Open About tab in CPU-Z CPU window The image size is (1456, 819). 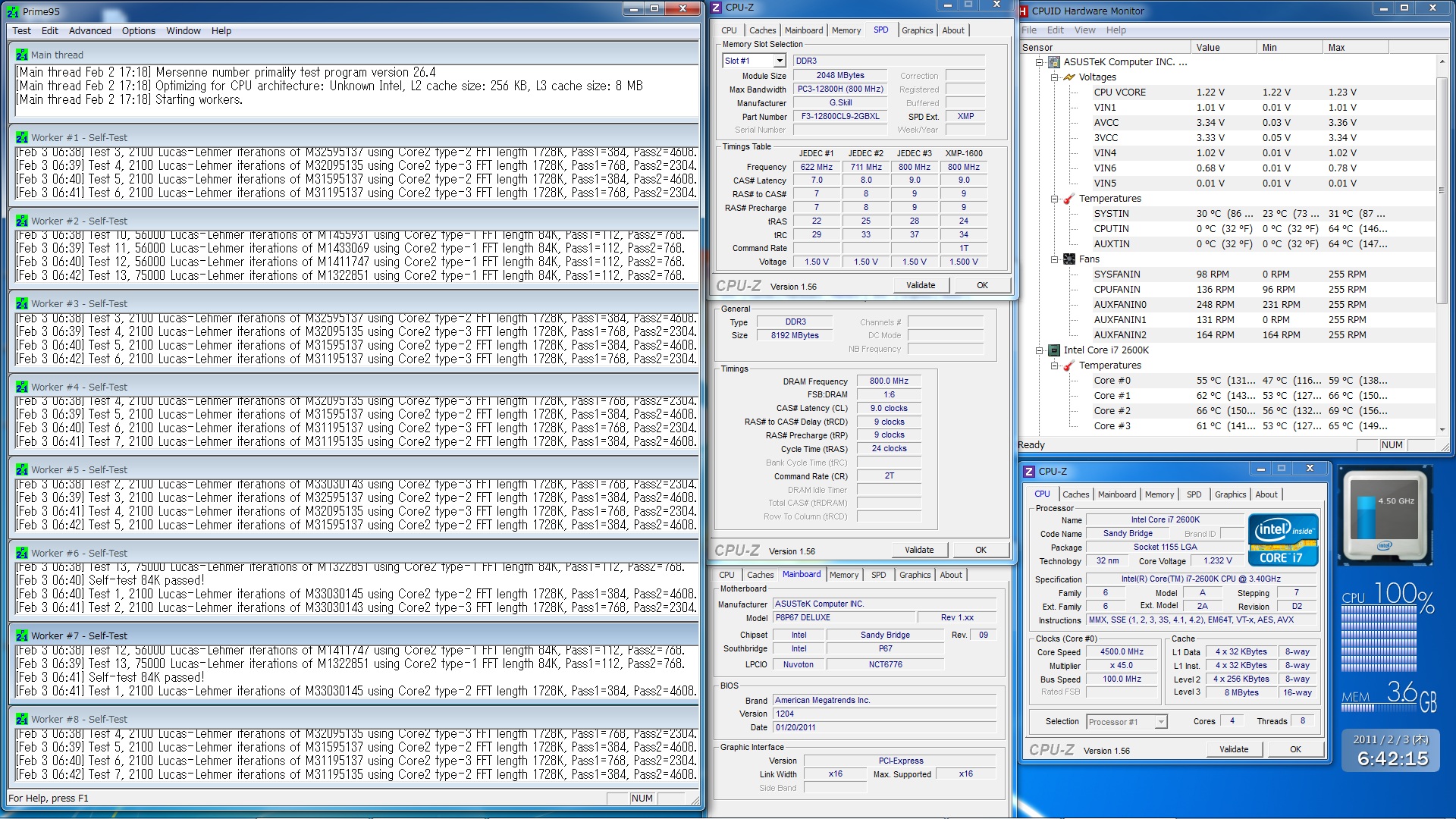click(1266, 494)
